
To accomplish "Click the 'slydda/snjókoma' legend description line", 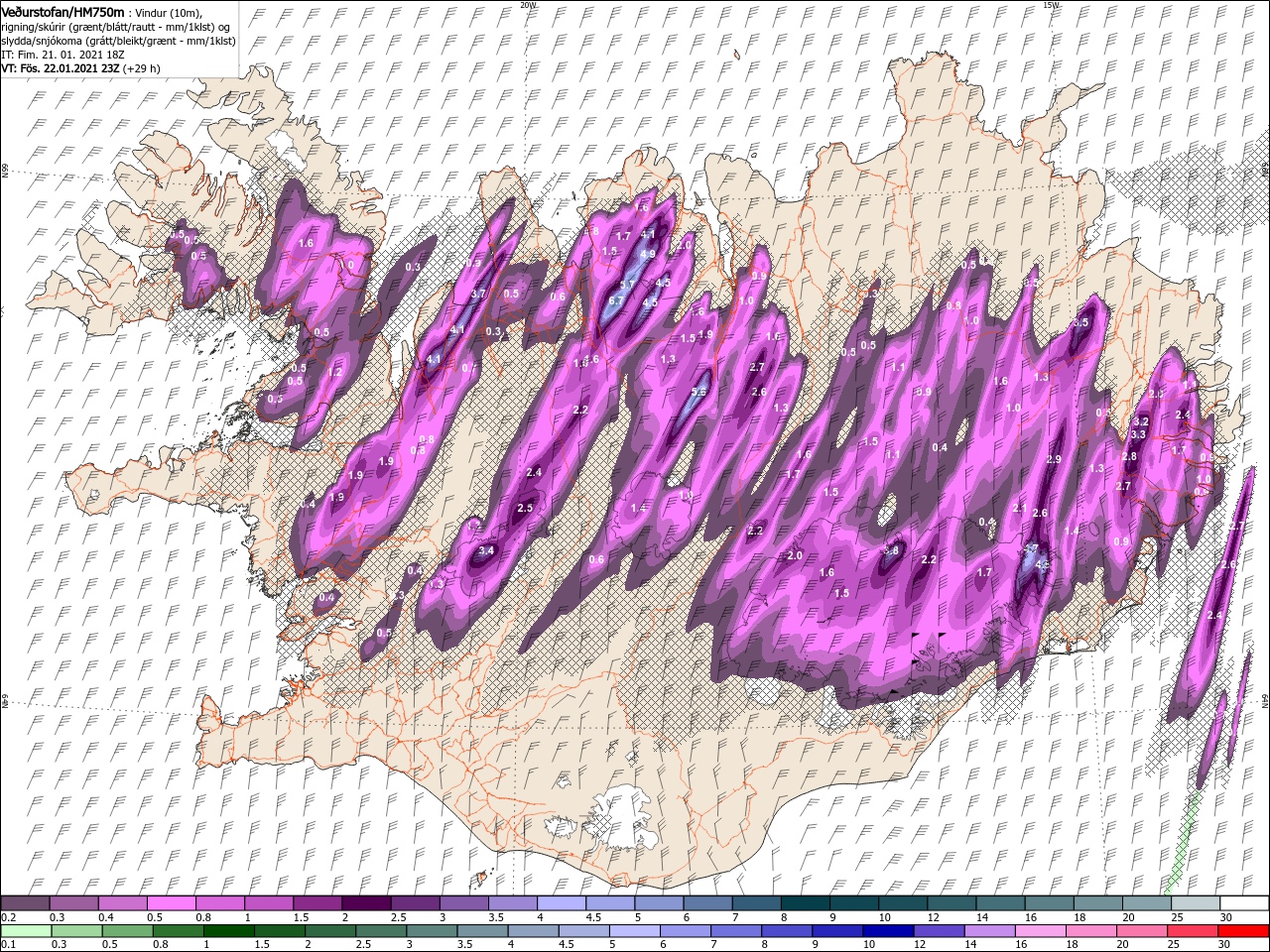I will [118, 41].
